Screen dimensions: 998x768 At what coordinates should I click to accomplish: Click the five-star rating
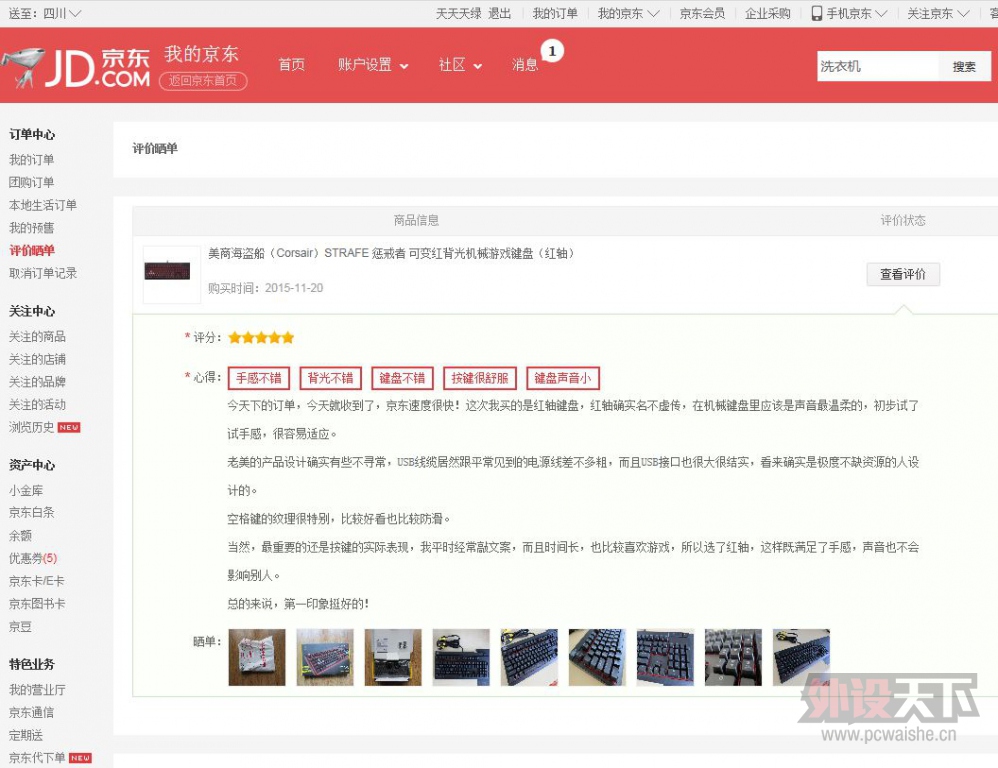[261, 337]
